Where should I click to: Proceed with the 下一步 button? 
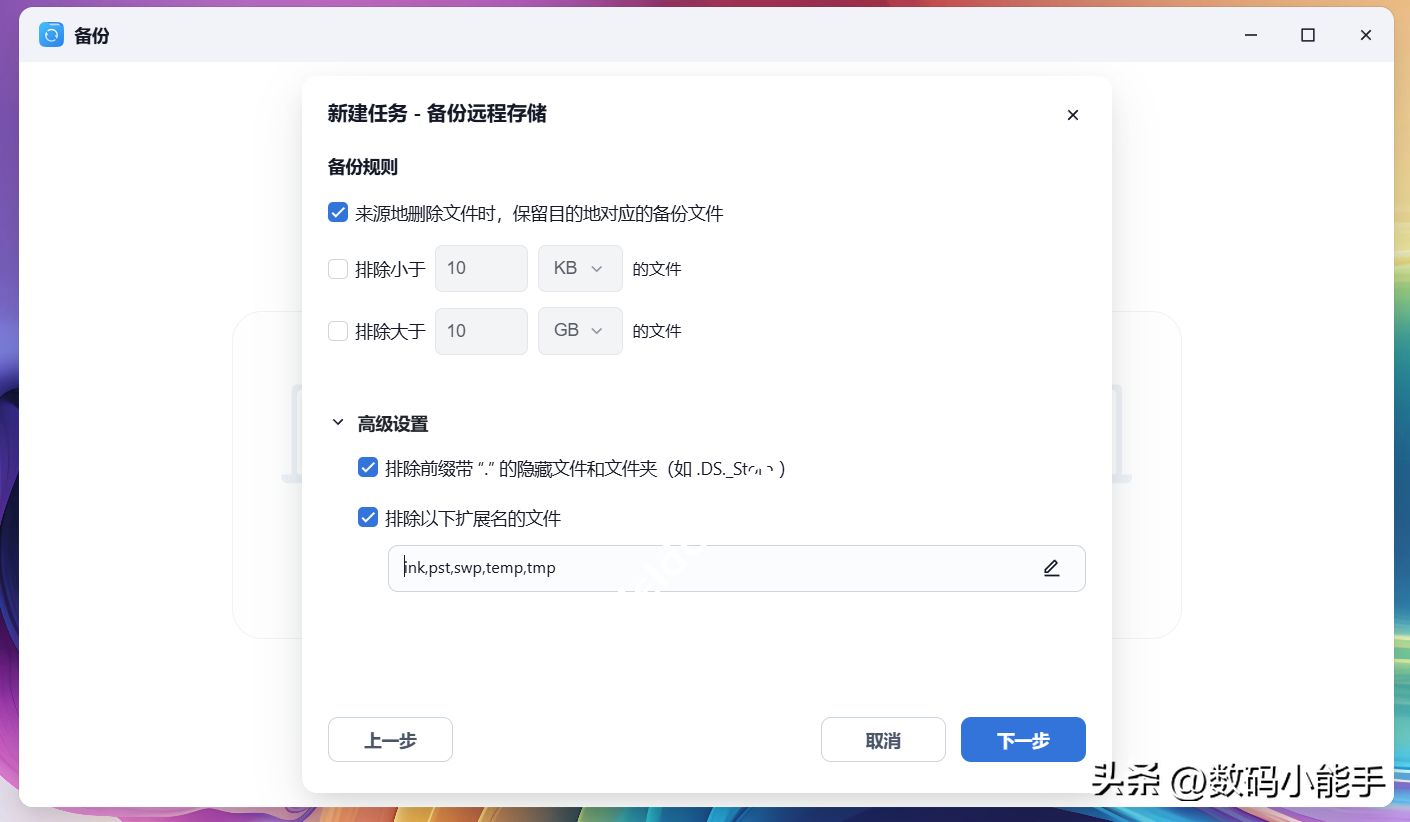point(1023,740)
